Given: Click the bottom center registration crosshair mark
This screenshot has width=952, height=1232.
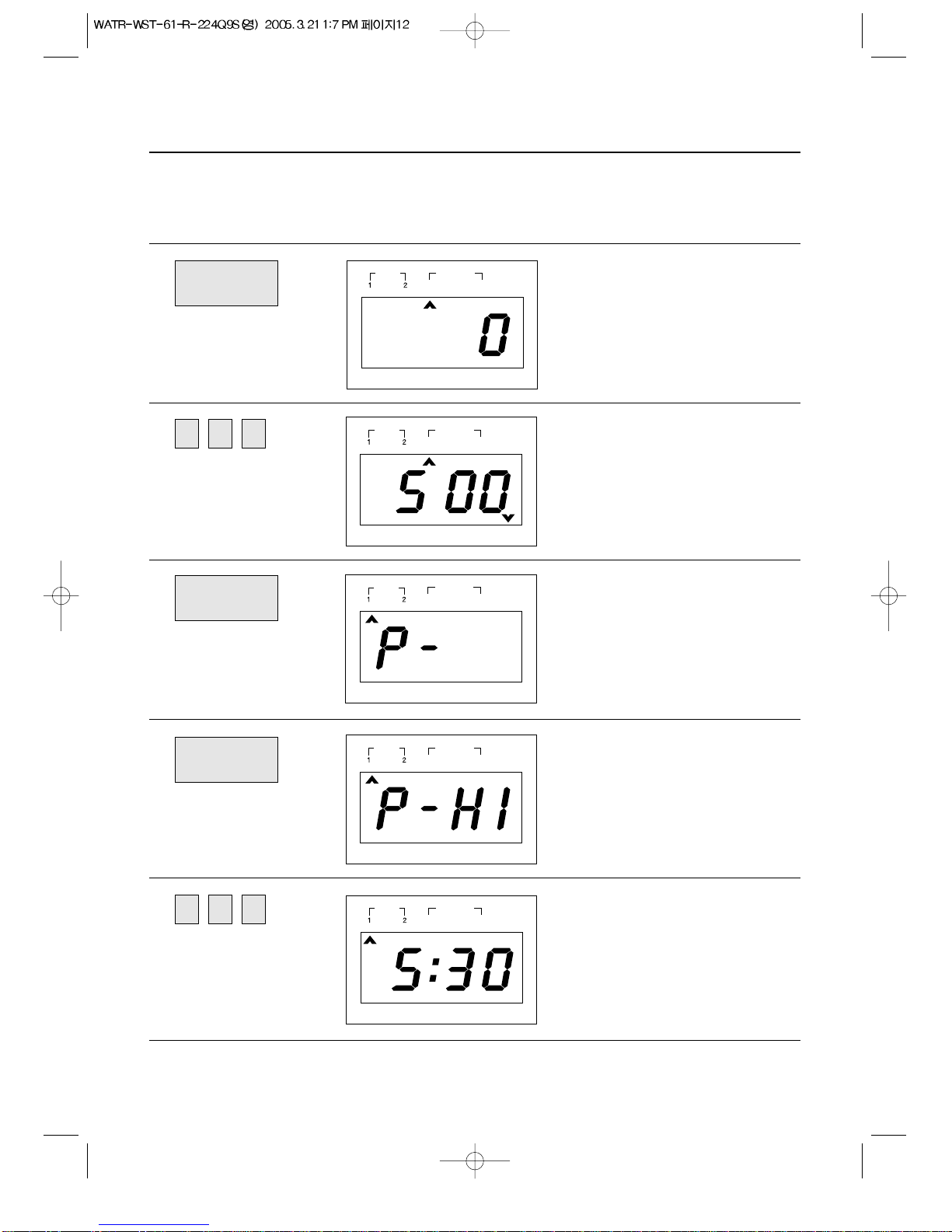Looking at the screenshot, I should pos(475,1161).
